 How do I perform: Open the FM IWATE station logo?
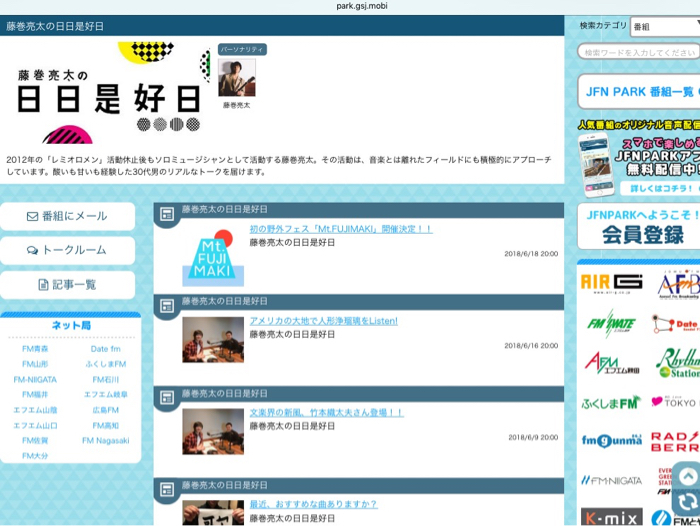click(611, 324)
